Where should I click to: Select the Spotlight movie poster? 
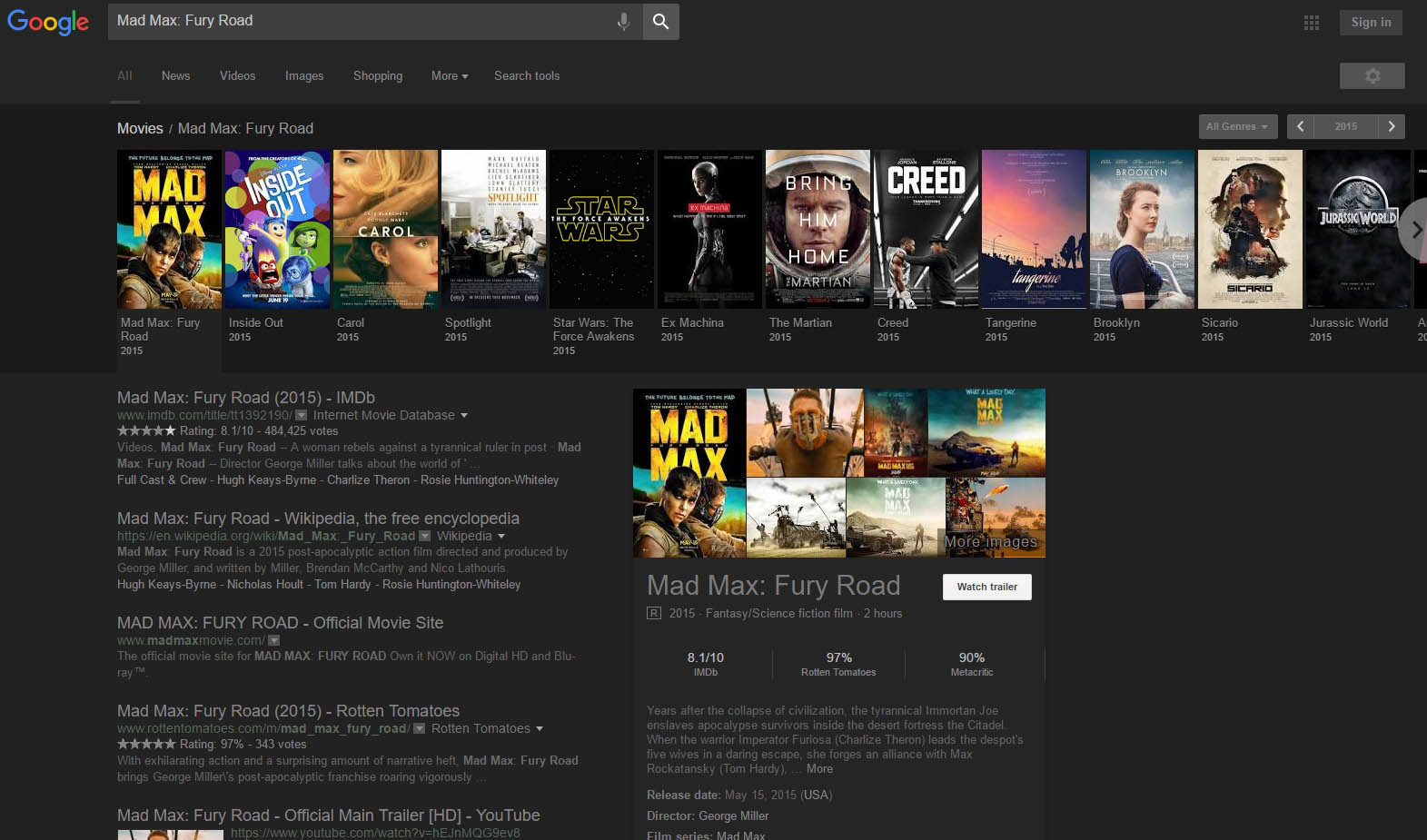[493, 229]
